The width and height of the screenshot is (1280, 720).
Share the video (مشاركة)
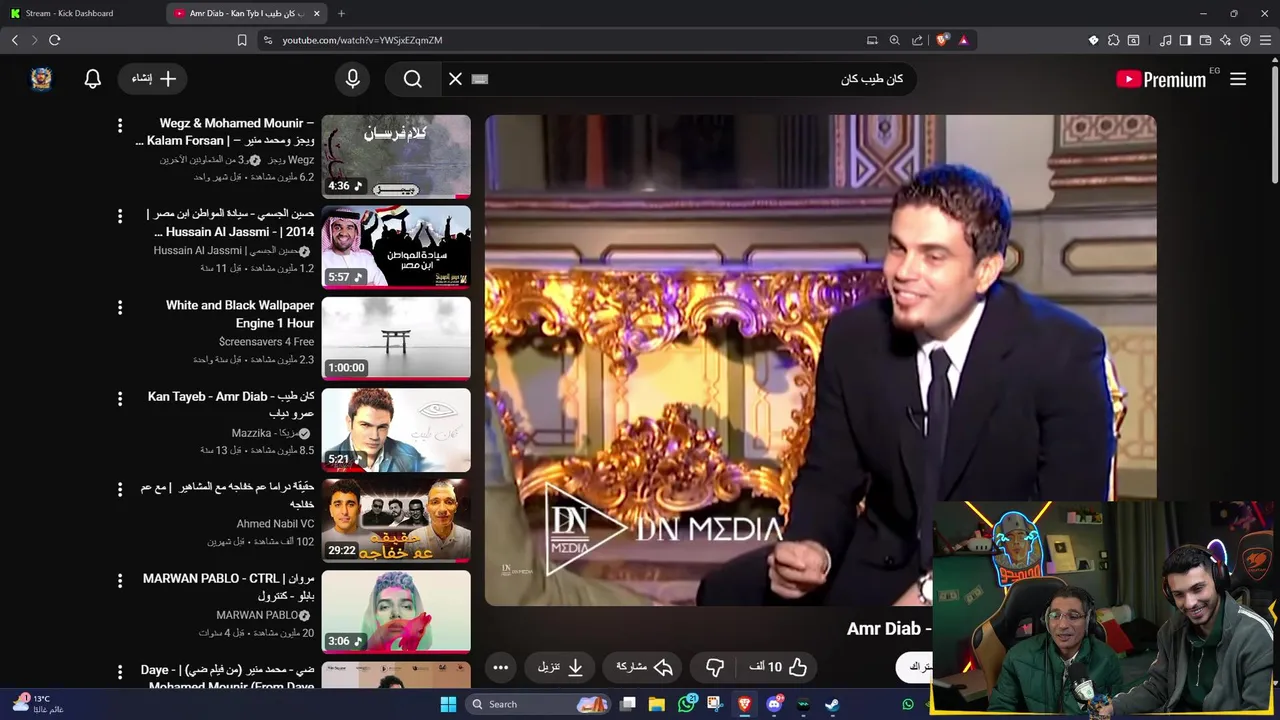[643, 667]
